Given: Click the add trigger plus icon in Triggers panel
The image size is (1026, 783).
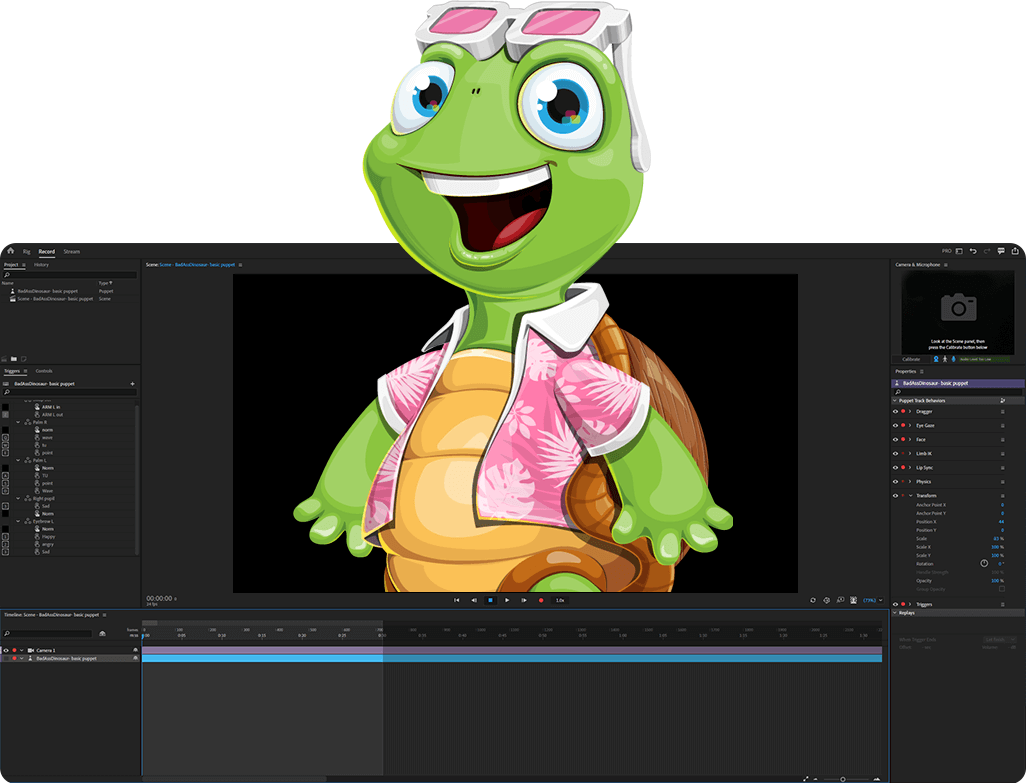Looking at the screenshot, I should coord(132,384).
